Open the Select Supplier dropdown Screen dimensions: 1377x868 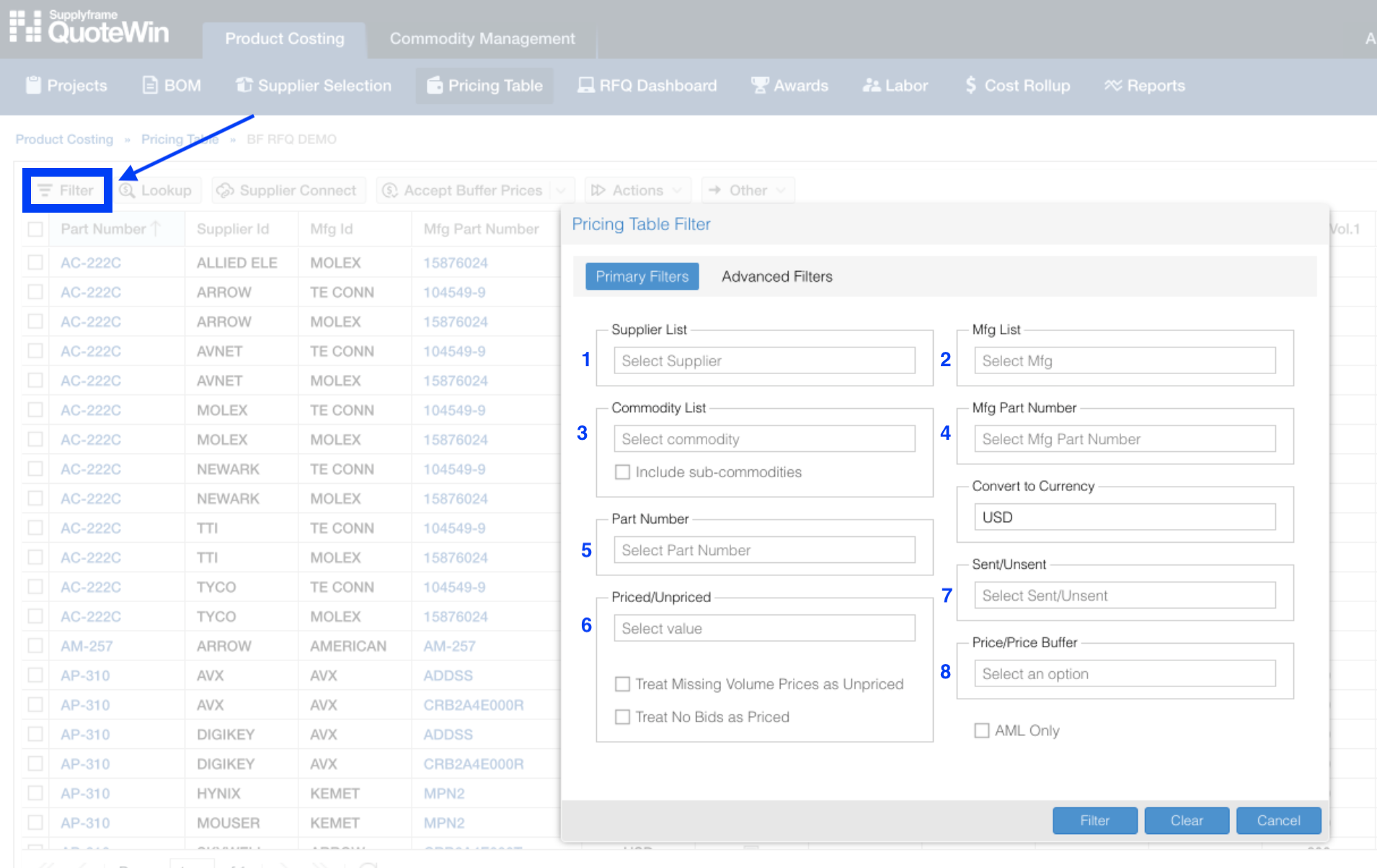coord(764,360)
